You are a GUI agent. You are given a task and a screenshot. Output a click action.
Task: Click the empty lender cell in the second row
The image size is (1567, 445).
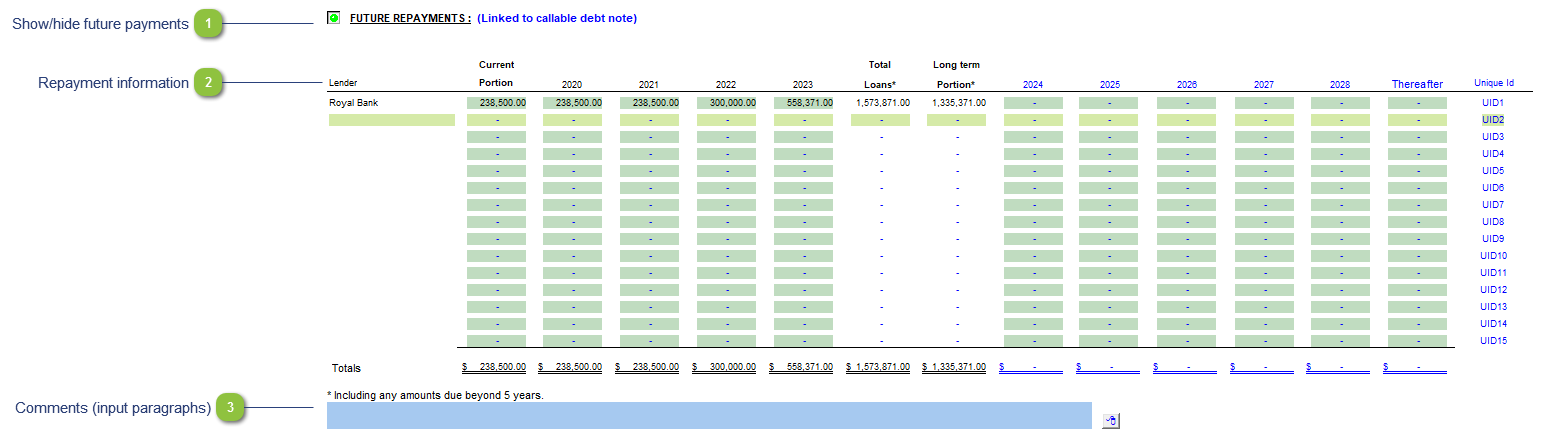[x=391, y=120]
